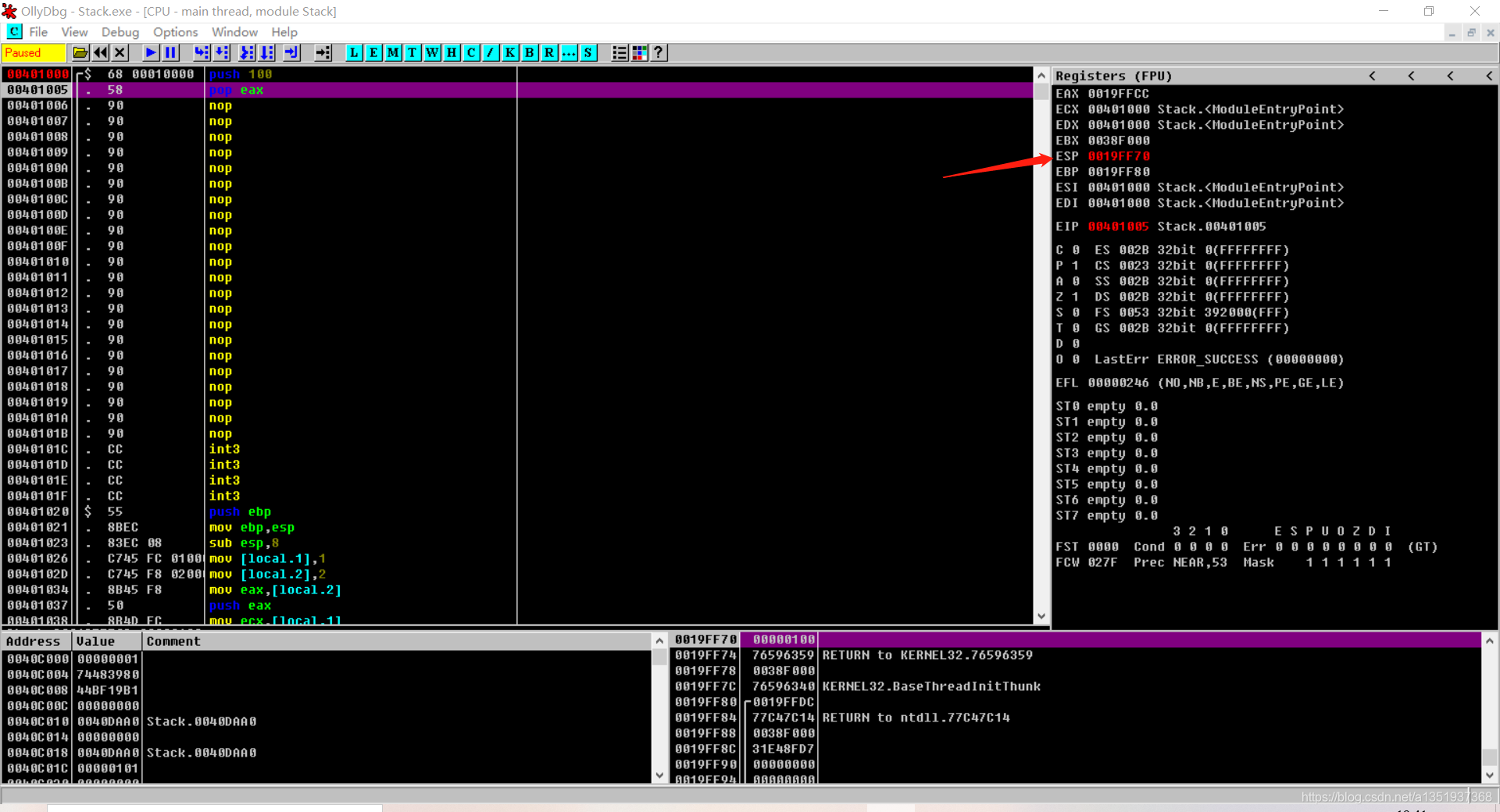Click Go to address toolbar icon
Screen dimensions: 1500x812
pyautogui.click(x=323, y=52)
